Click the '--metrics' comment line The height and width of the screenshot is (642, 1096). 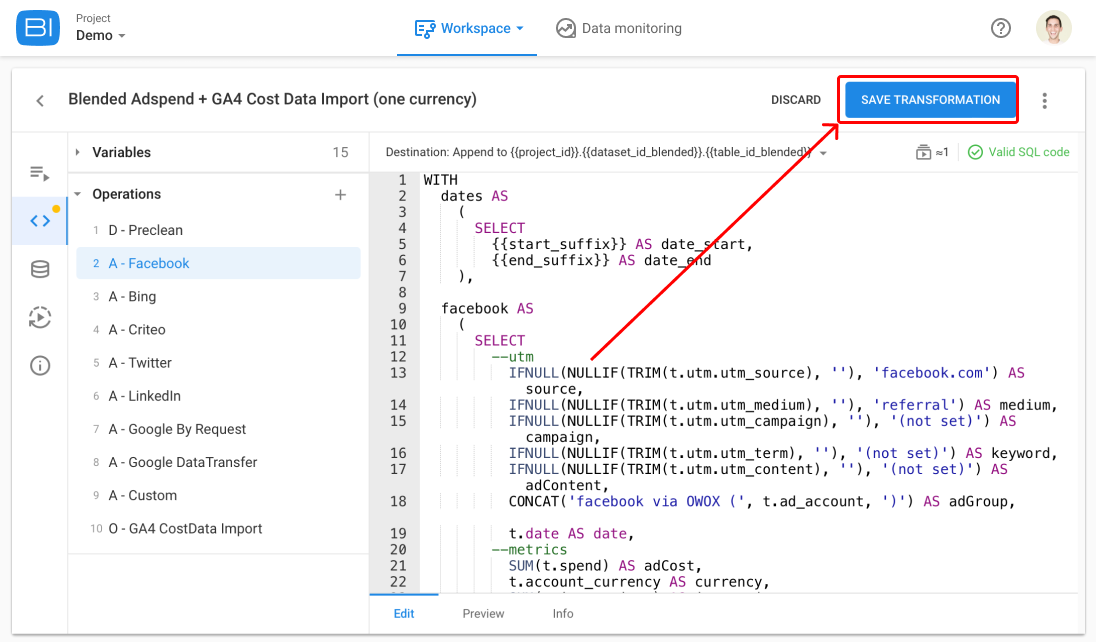coord(529,550)
